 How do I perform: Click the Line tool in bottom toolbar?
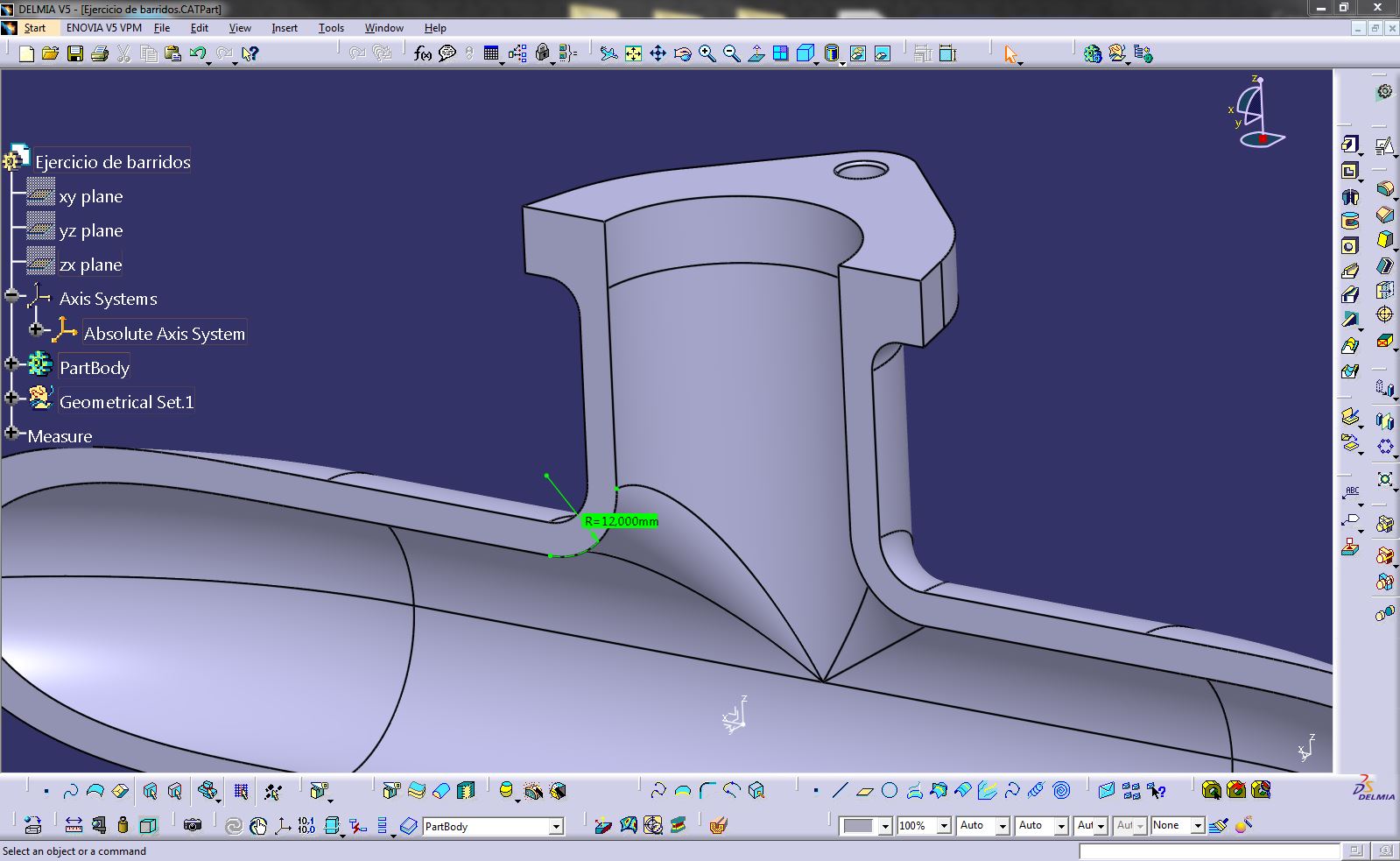click(840, 791)
